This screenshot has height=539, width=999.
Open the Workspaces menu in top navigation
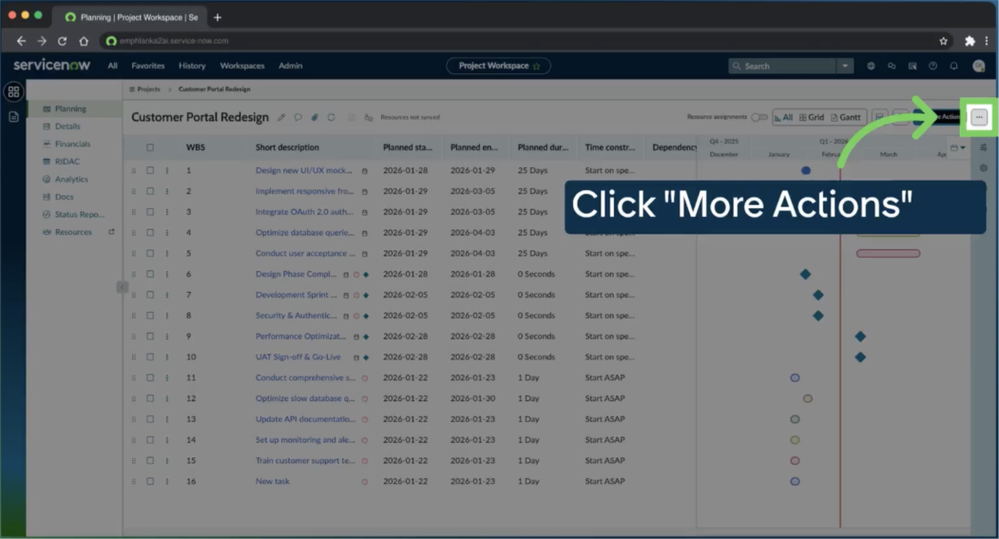pos(242,66)
